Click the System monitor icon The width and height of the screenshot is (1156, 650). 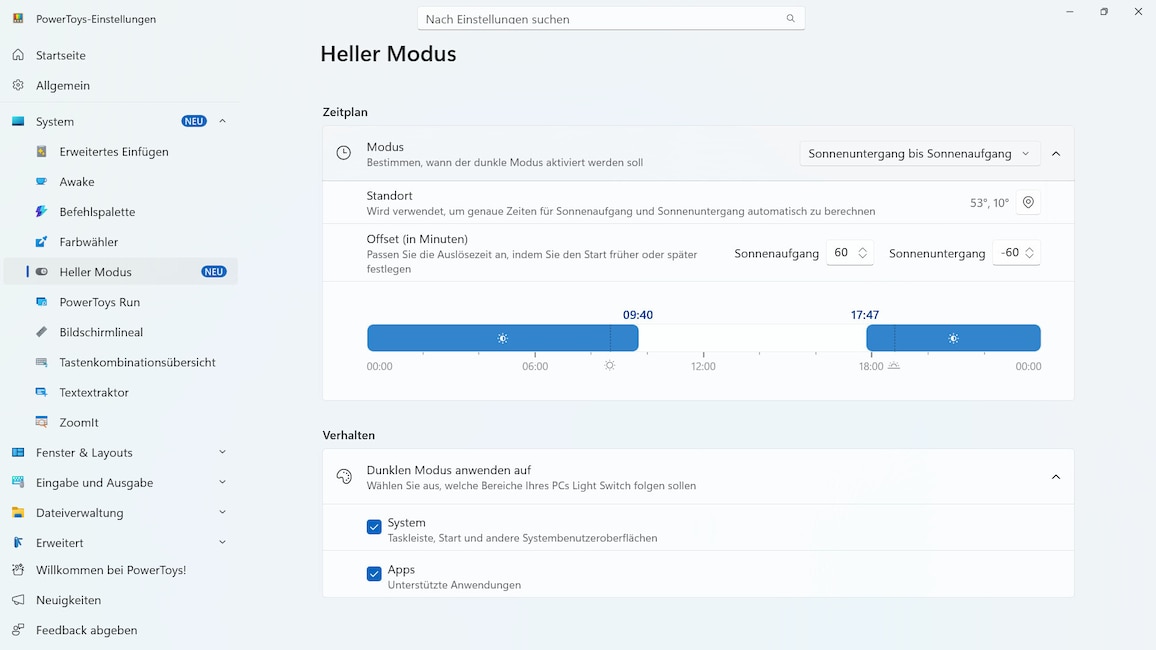(18, 121)
